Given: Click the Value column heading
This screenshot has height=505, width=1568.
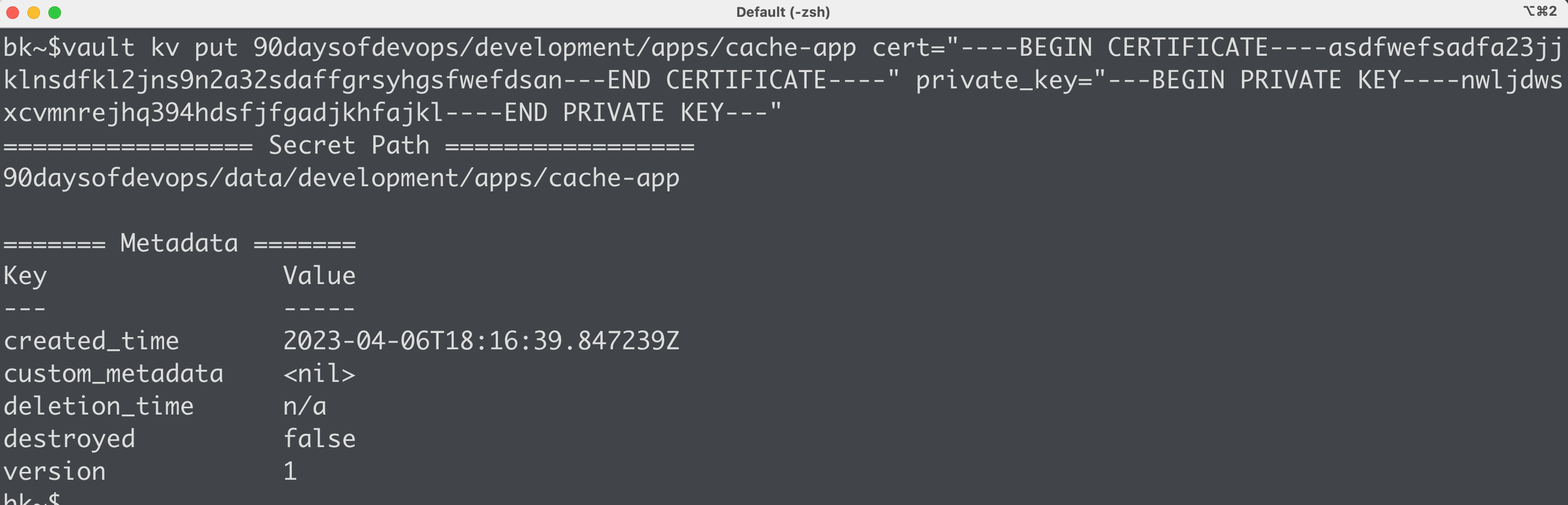Looking at the screenshot, I should pos(320,276).
